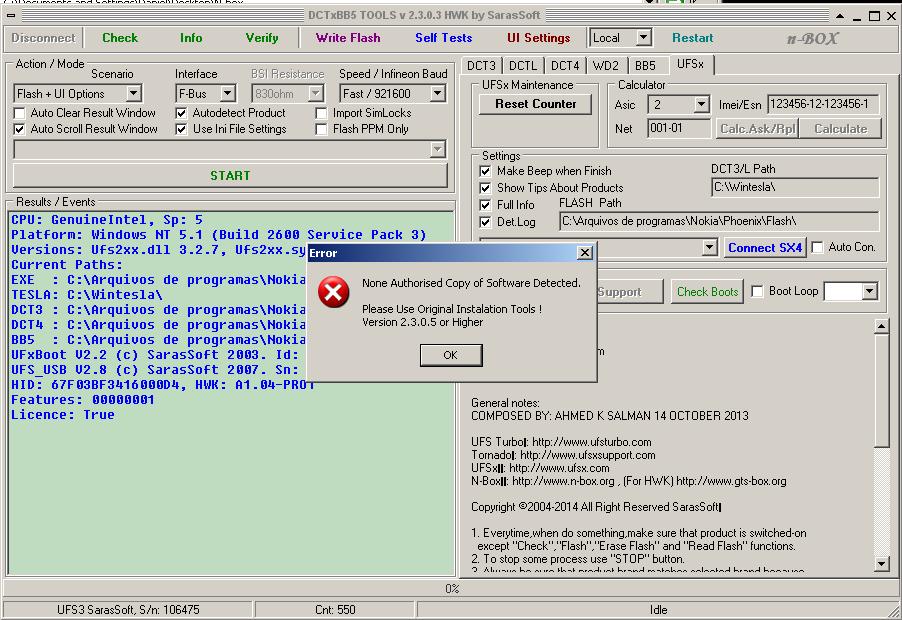
Task: Expand the Speed / Infineon Baud dropdown
Action: click(437, 93)
